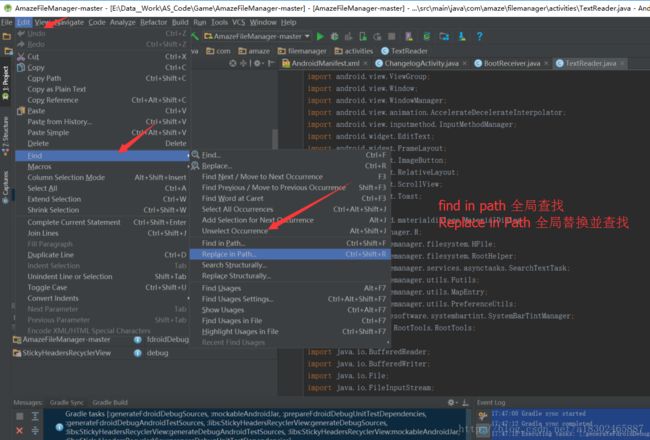Click project pane gear settings icon
The height and width of the screenshot is (440, 650).
pos(257,63)
